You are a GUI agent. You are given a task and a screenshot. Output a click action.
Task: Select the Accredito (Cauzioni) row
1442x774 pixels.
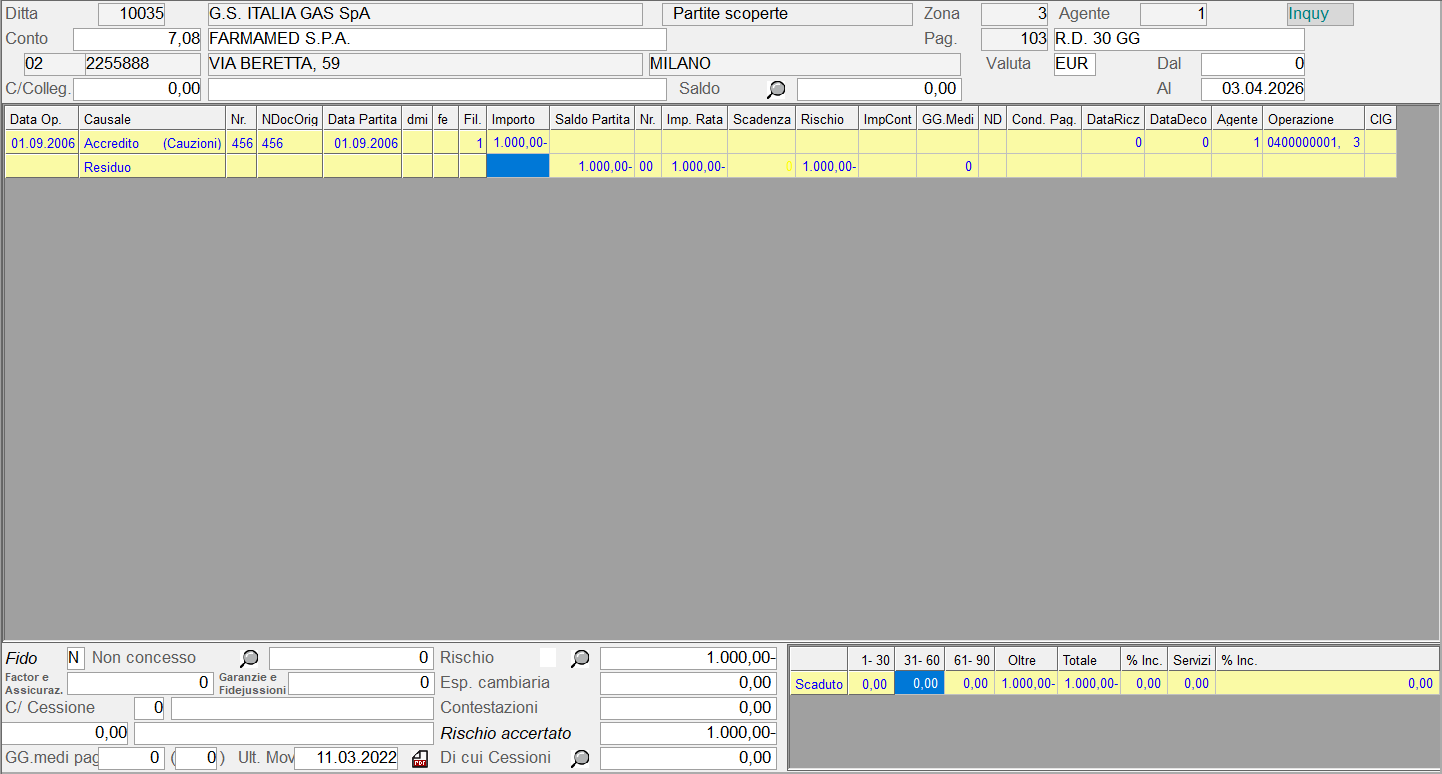152,143
